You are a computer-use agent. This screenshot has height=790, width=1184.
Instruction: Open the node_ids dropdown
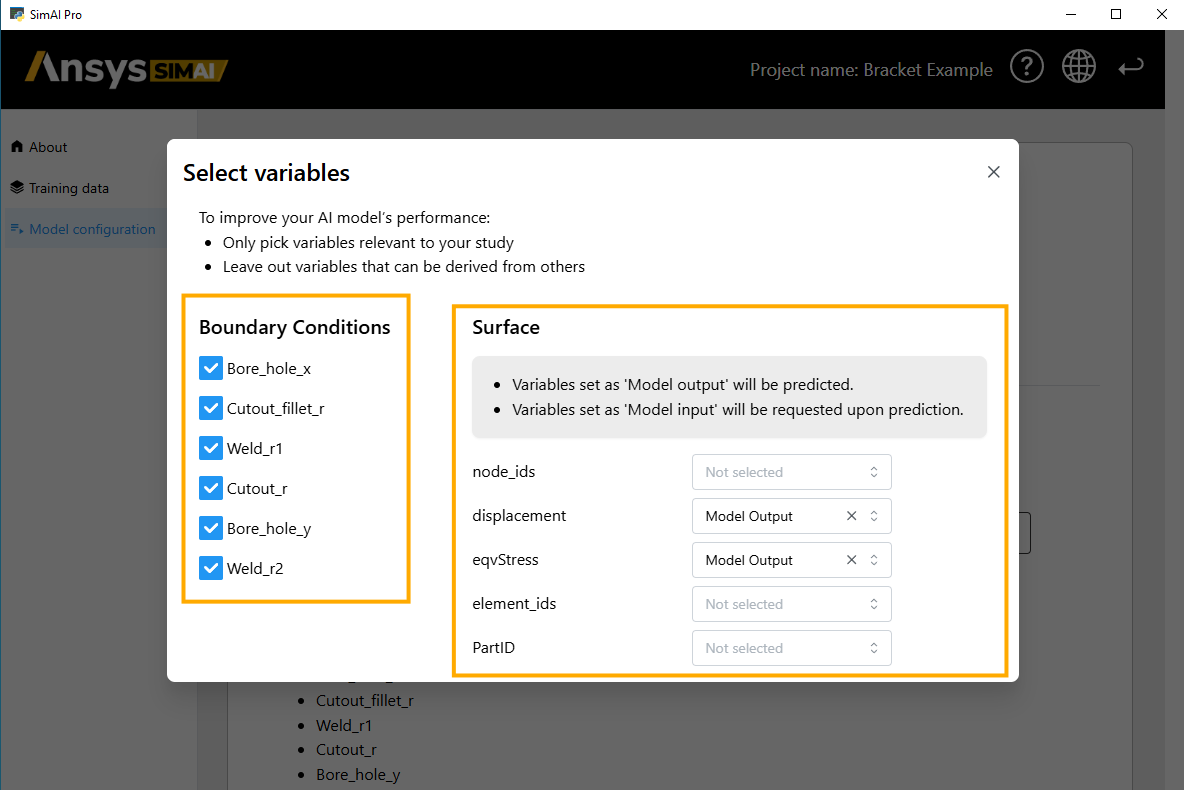click(x=791, y=472)
